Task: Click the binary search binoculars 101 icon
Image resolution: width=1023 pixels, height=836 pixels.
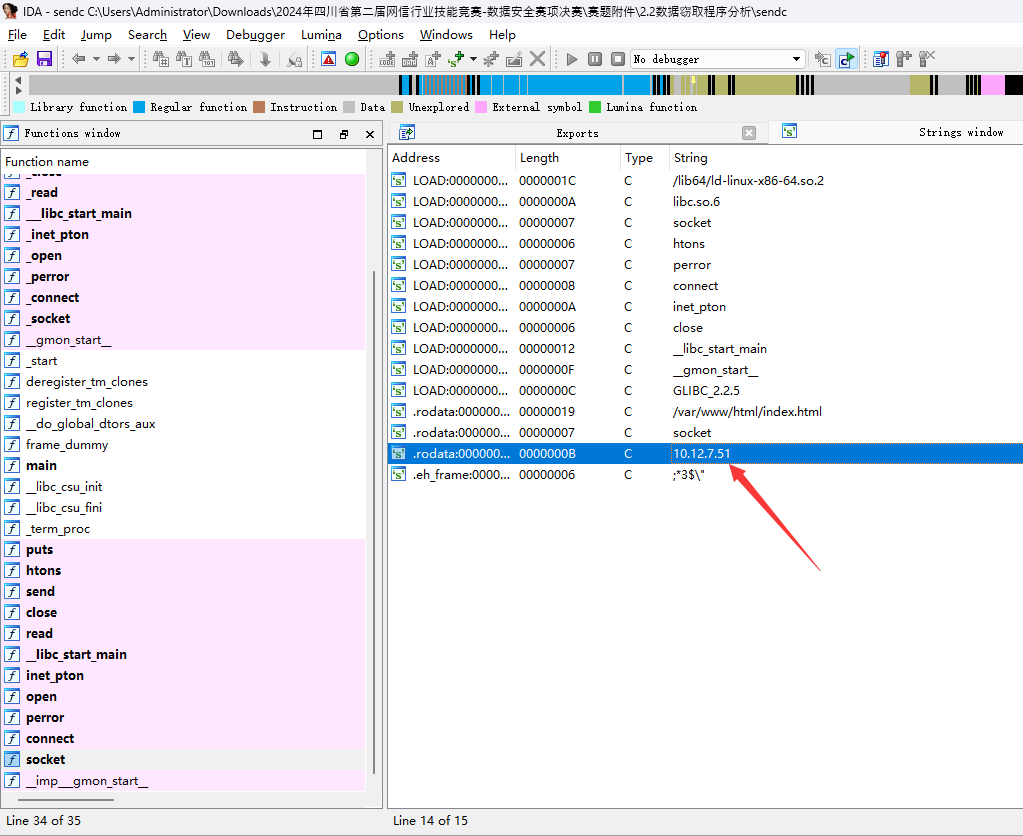Action: point(207,59)
